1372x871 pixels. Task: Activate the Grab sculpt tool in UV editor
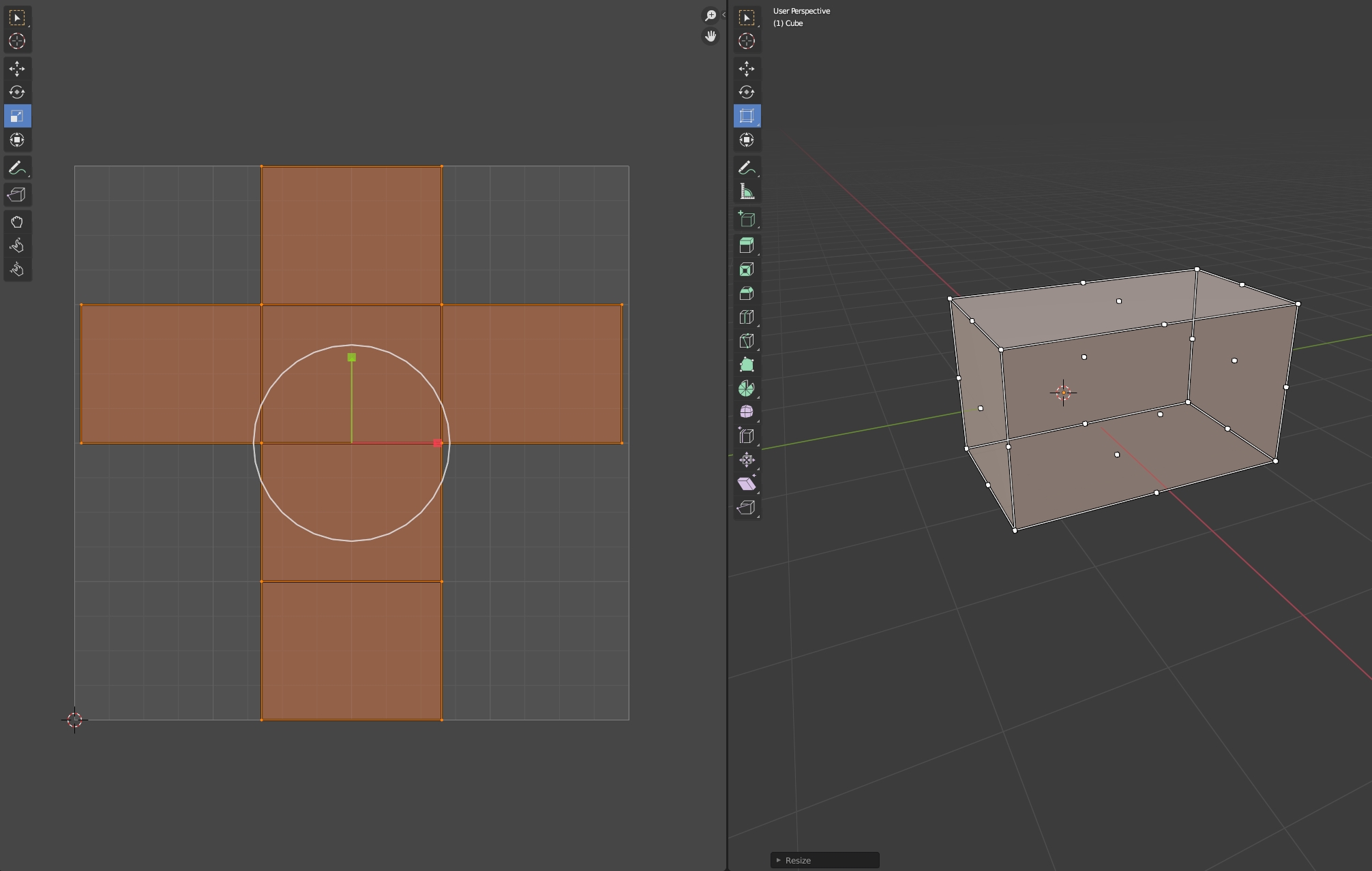17,222
